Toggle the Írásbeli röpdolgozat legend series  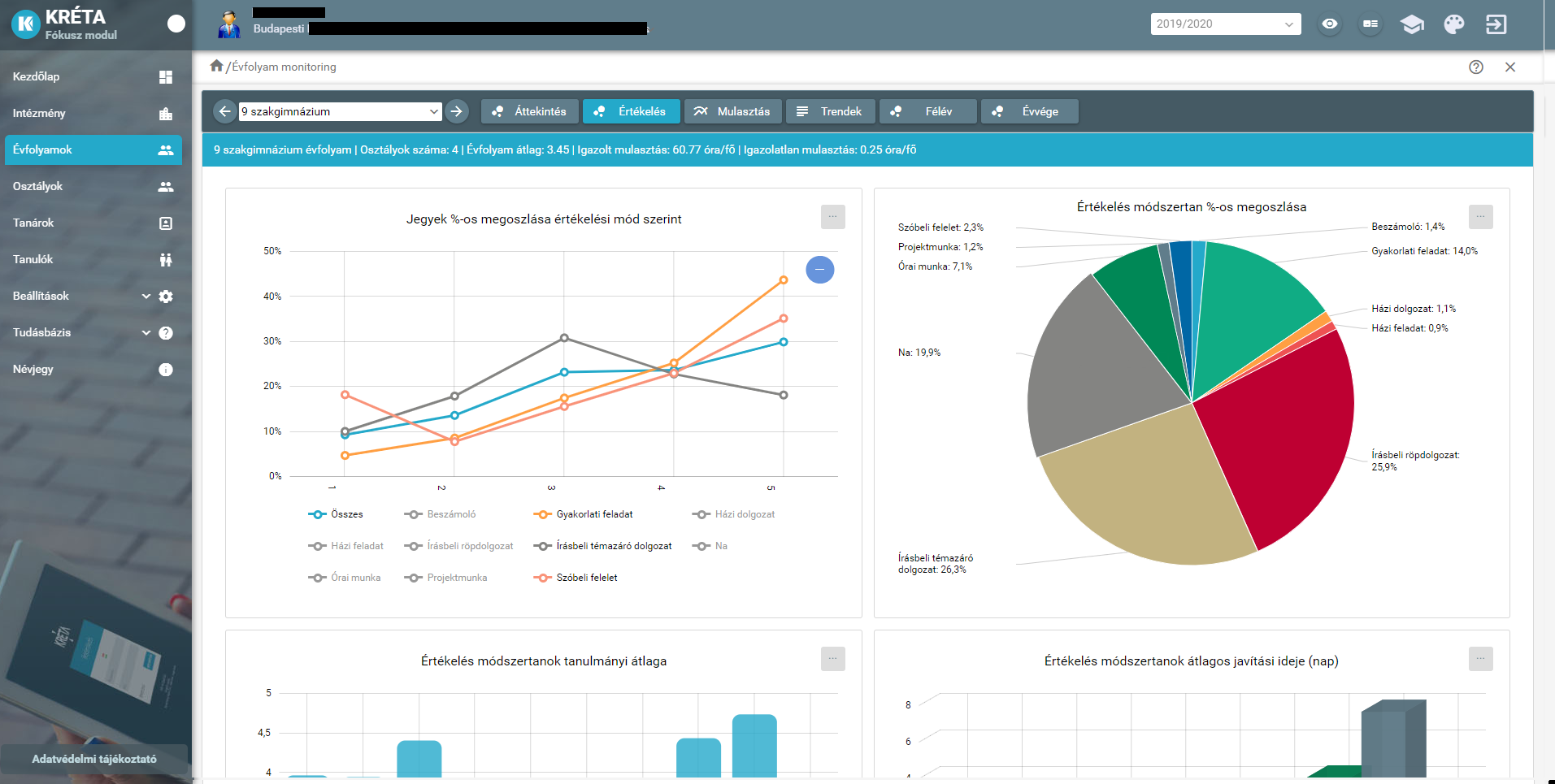click(458, 546)
